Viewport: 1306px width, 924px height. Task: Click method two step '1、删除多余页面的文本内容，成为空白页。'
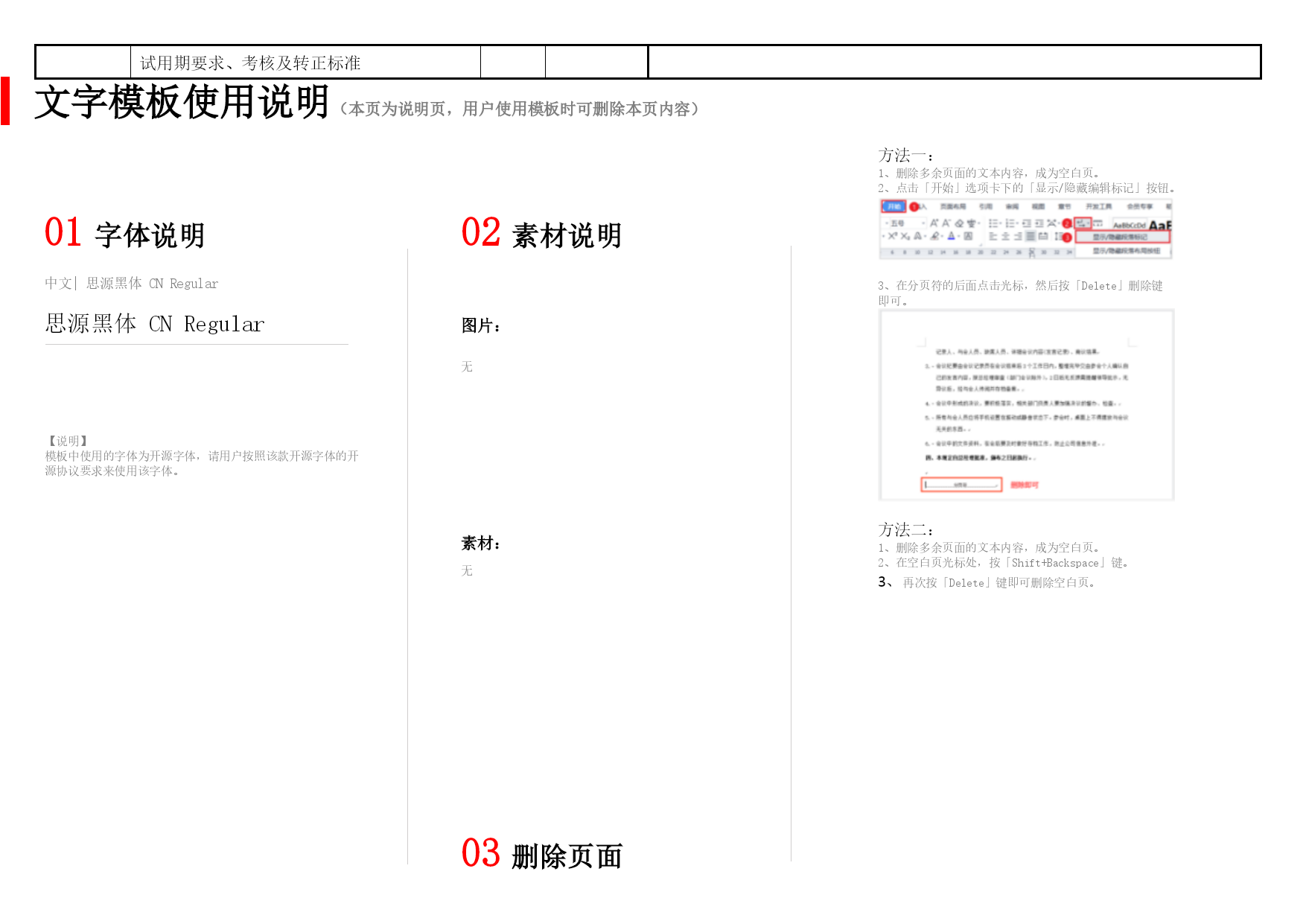(991, 547)
